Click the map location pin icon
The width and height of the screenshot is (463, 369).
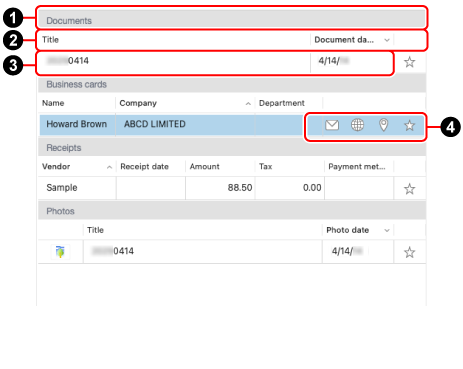(384, 125)
